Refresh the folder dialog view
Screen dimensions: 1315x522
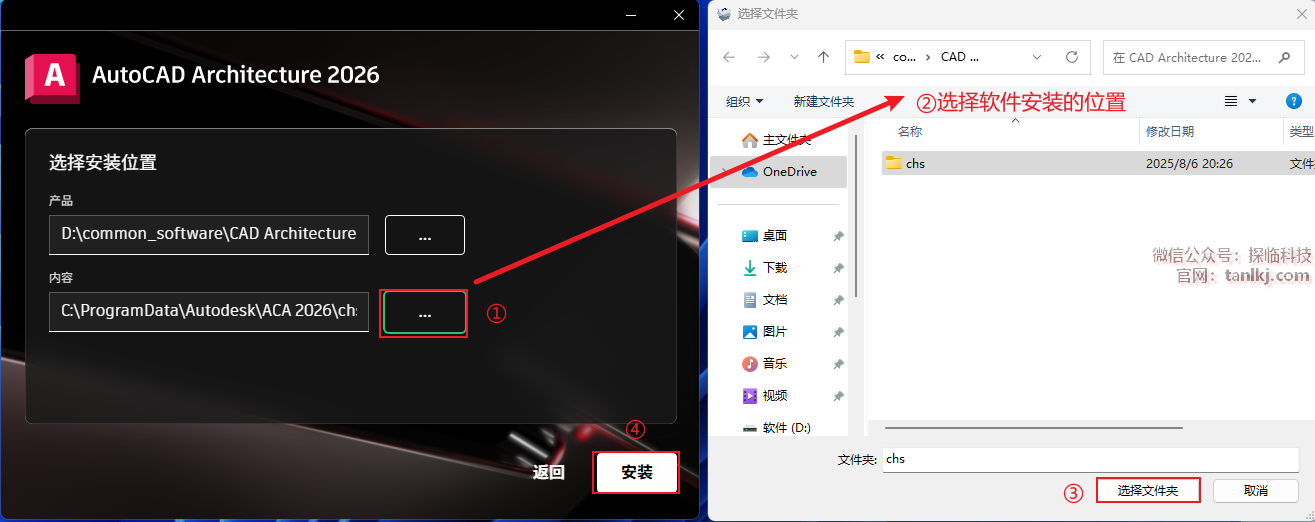[1072, 57]
